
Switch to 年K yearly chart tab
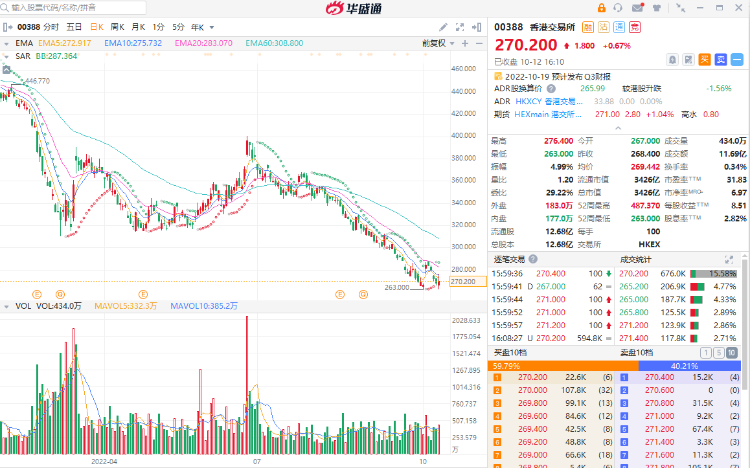coord(198,27)
